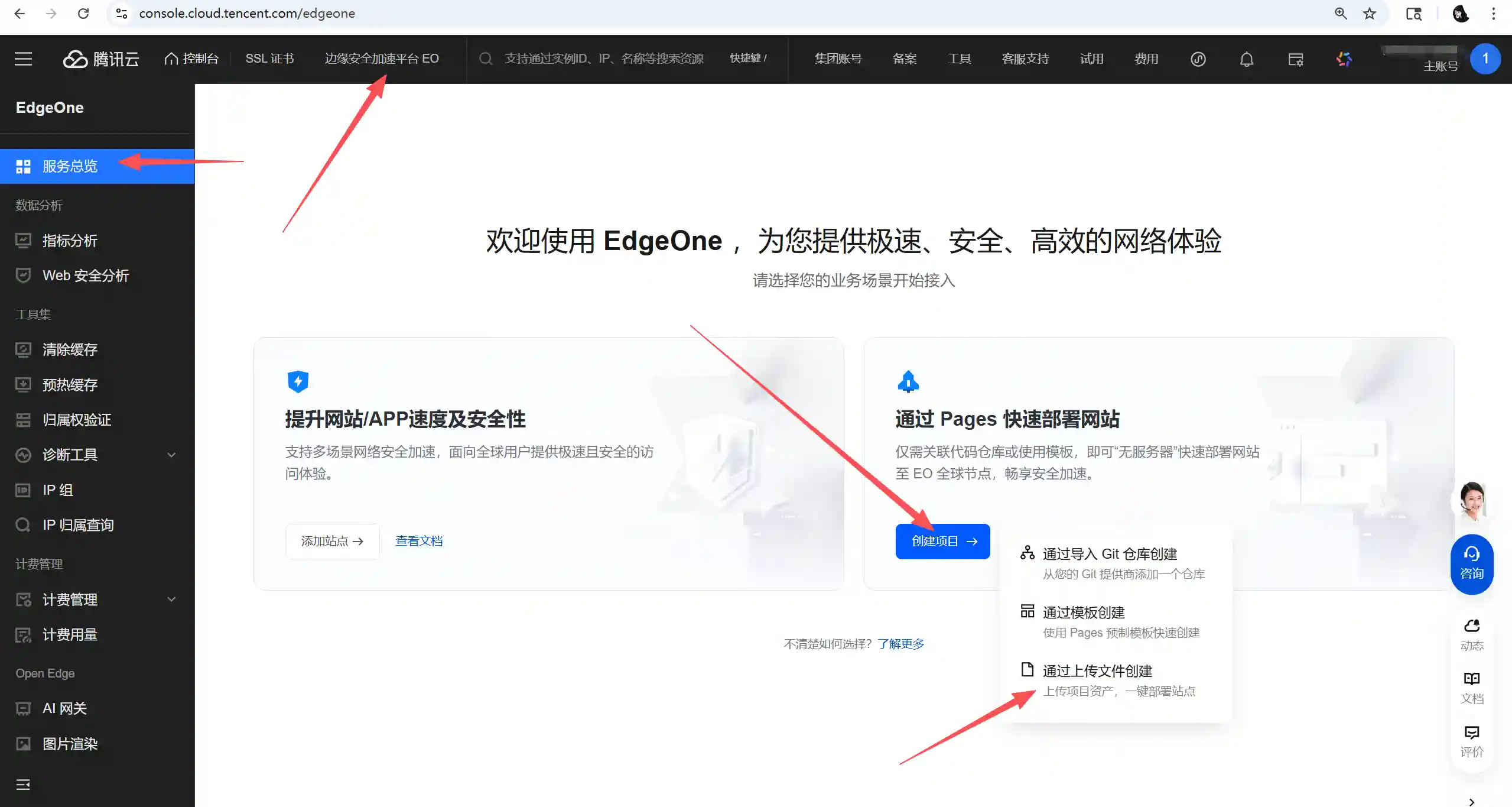The image size is (1512, 807).
Task: Click 诊断工具 pulse icon
Action: 23,455
